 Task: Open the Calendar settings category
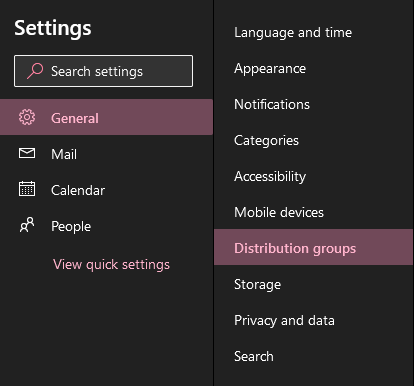[x=106, y=189]
